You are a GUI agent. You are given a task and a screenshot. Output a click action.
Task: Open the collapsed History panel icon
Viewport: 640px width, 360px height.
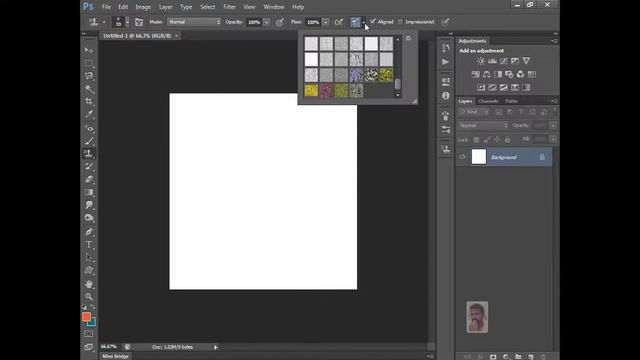pos(445,48)
